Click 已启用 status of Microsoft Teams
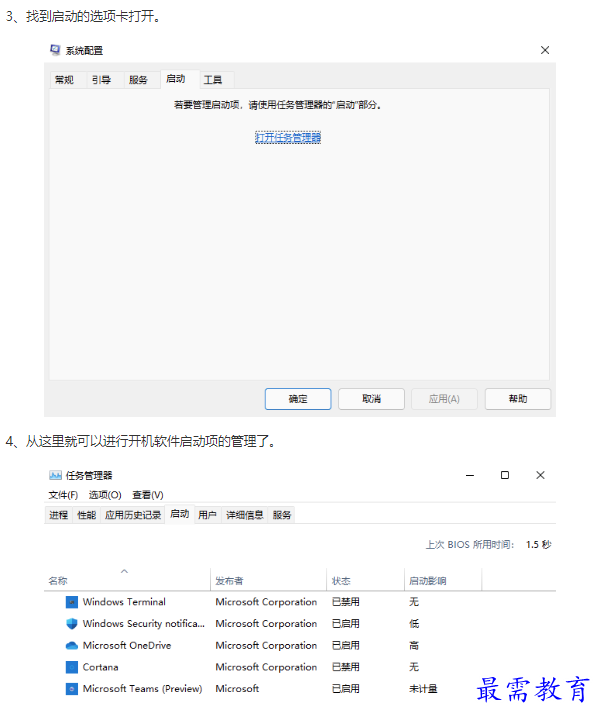 click(x=346, y=689)
